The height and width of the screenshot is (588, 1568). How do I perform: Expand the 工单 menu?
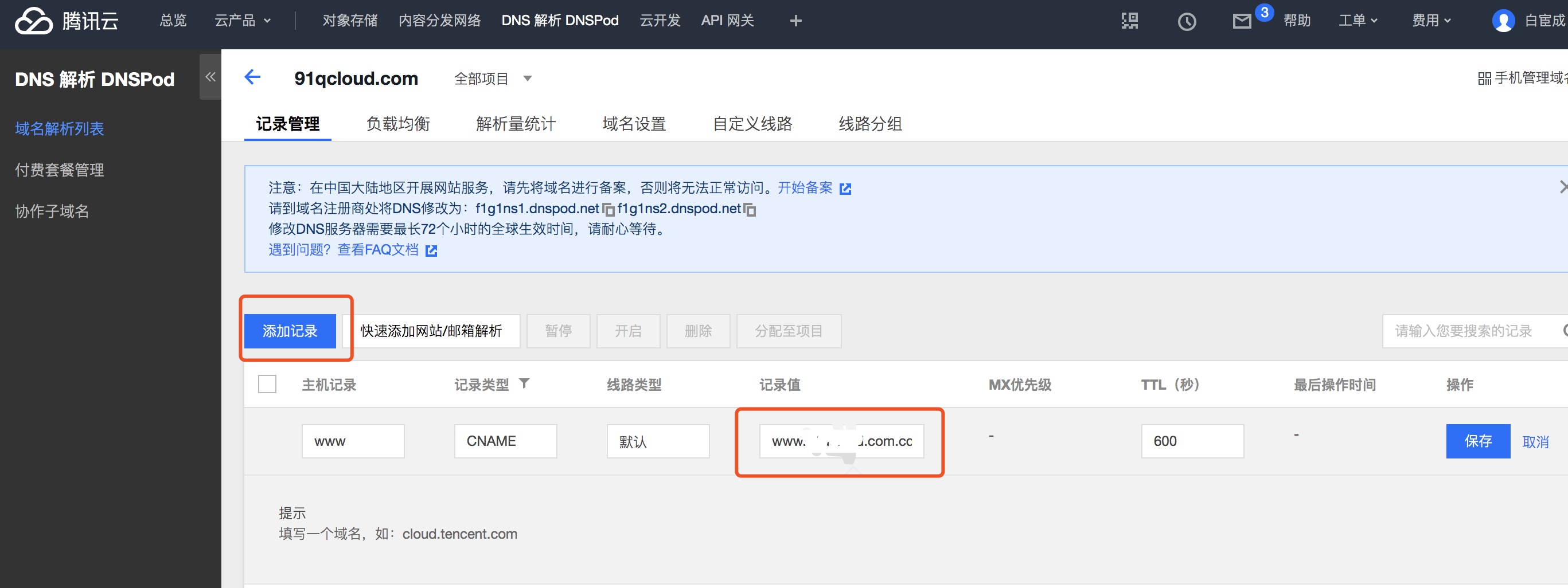point(1358,21)
